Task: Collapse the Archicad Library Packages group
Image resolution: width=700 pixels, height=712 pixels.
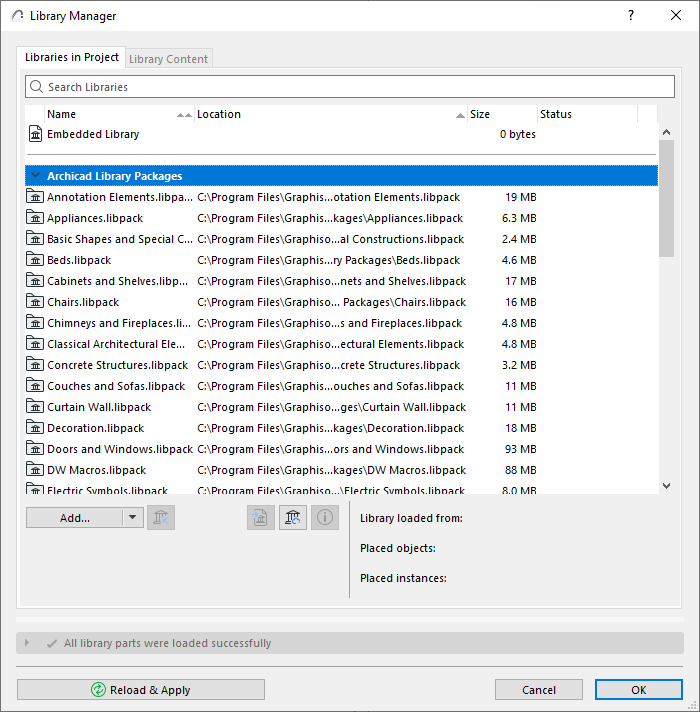Action: (x=35, y=175)
